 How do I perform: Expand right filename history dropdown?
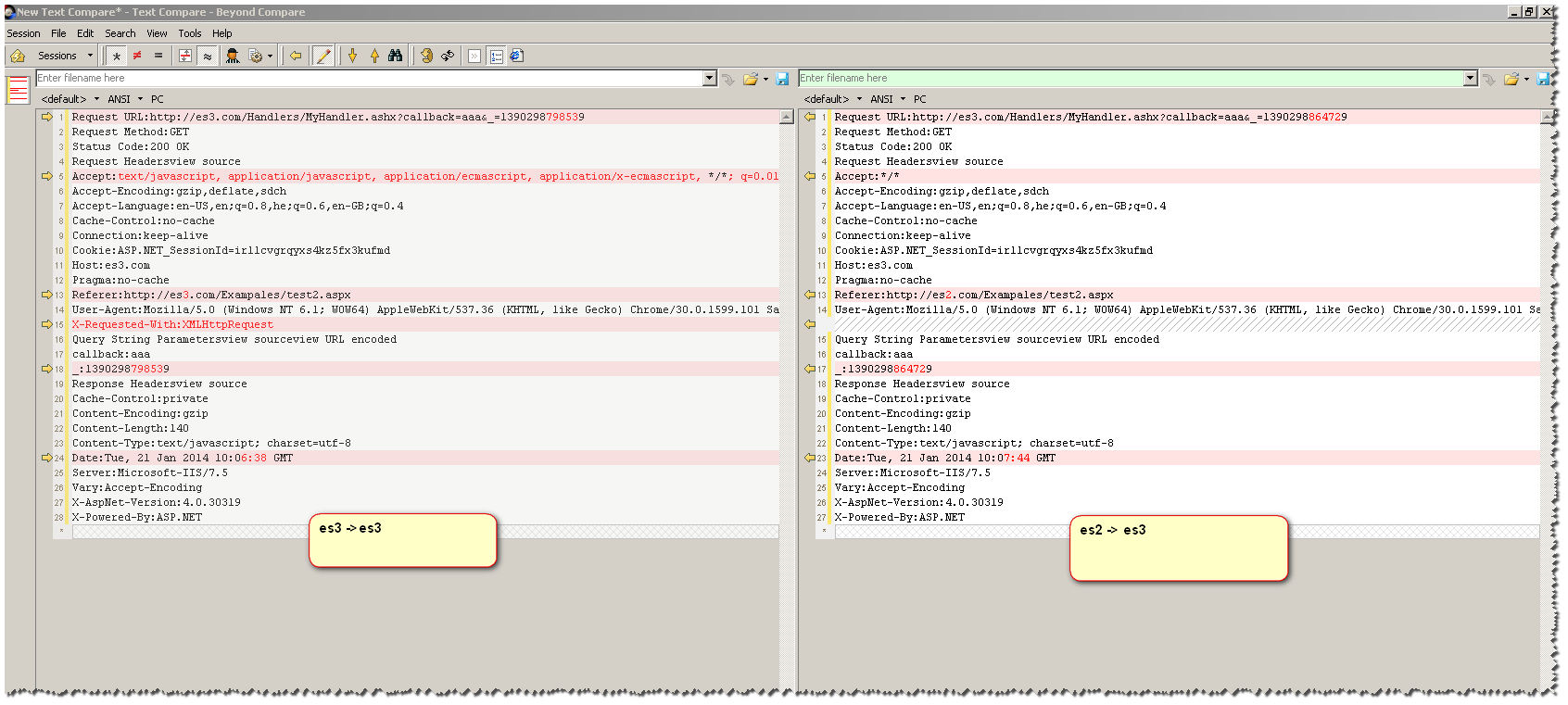coord(1471,79)
